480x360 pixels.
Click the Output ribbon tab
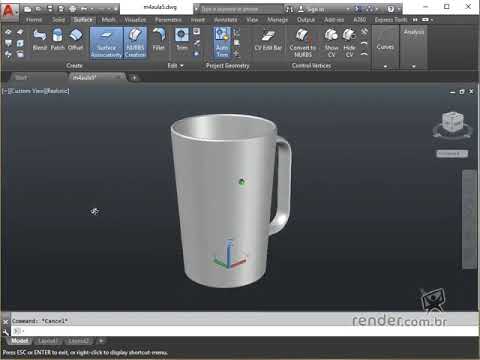click(x=306, y=20)
